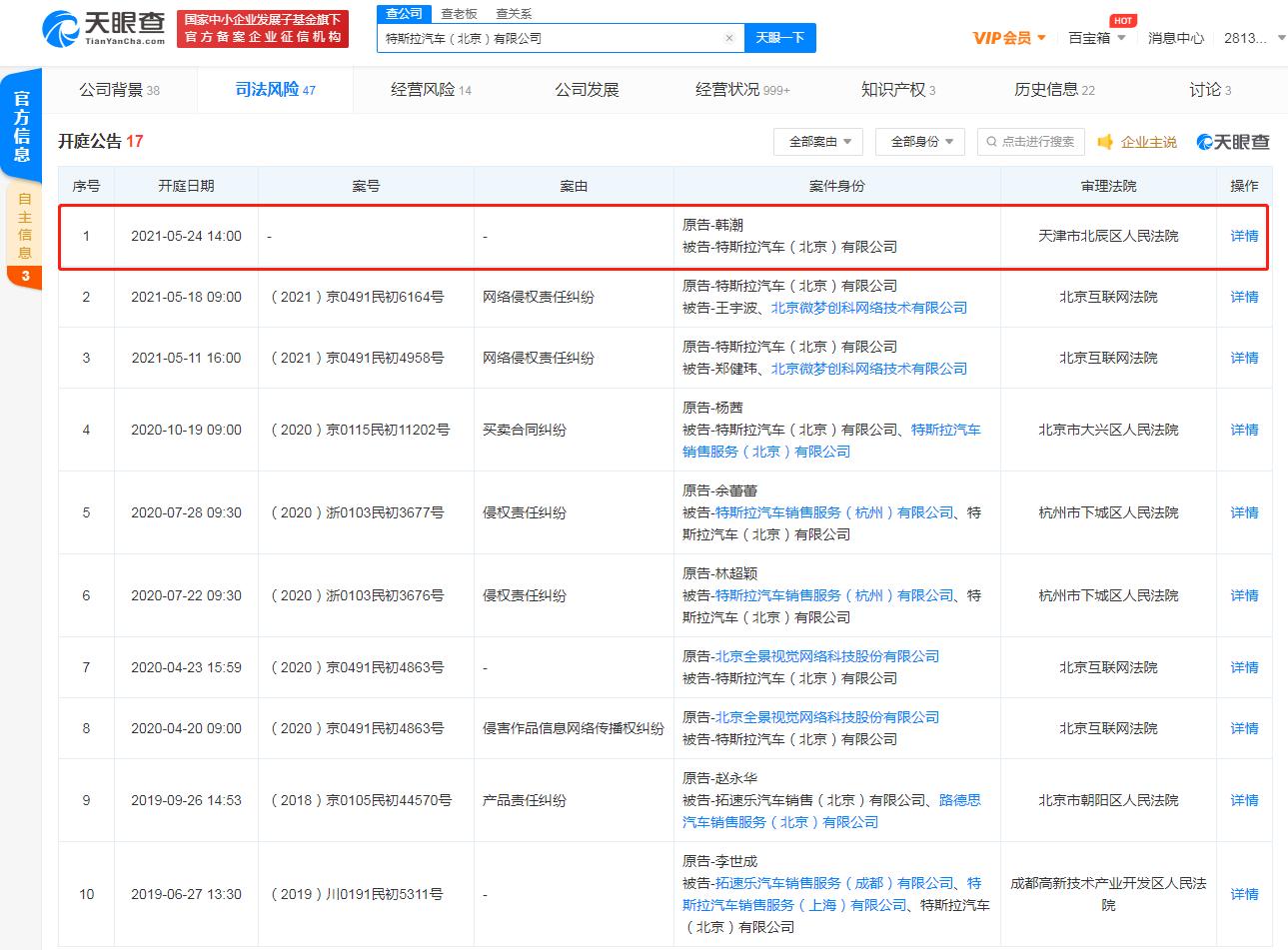Click the 北京市大兴区人民法院 court cell

point(1108,431)
